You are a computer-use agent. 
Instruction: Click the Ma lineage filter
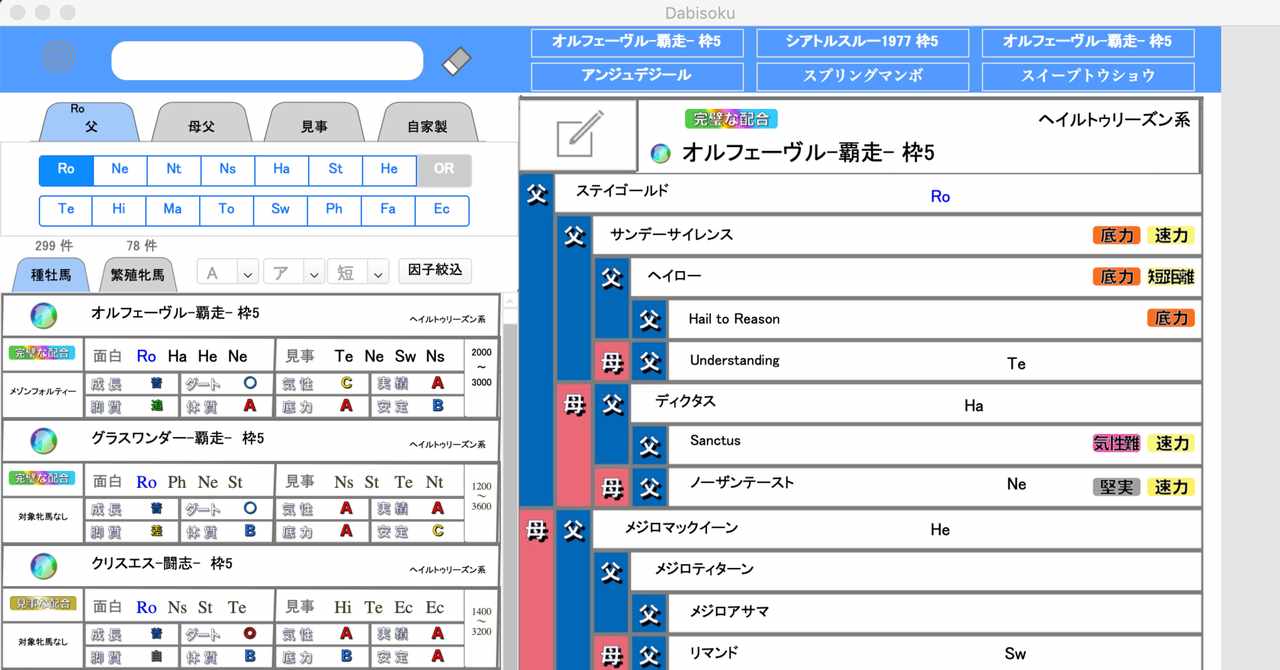(174, 210)
